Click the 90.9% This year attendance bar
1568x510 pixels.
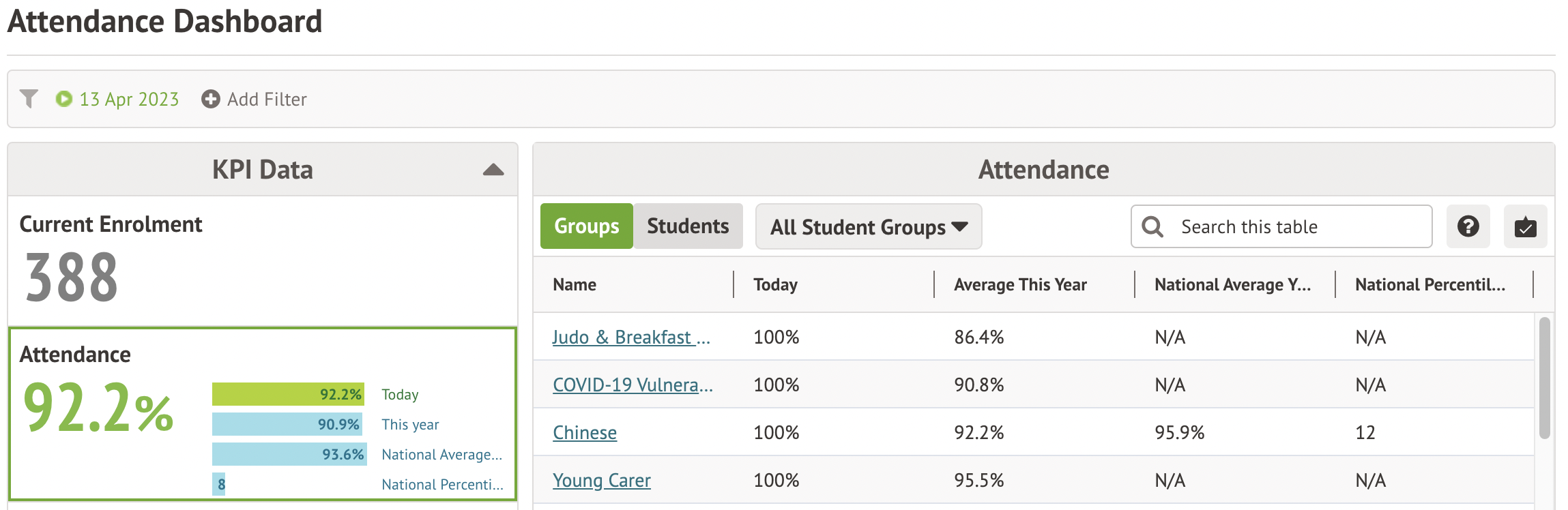click(287, 424)
